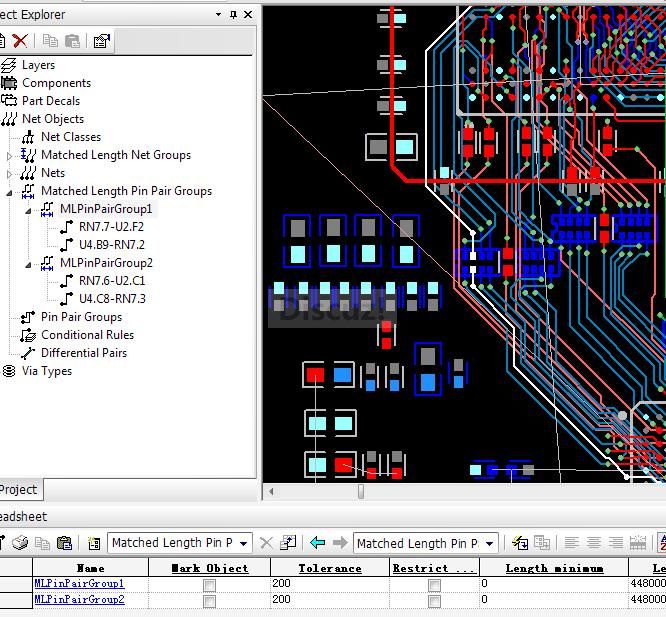Open the MLPinPairGroup1 link in spreadsheet
The width and height of the screenshot is (666, 617).
tap(79, 583)
